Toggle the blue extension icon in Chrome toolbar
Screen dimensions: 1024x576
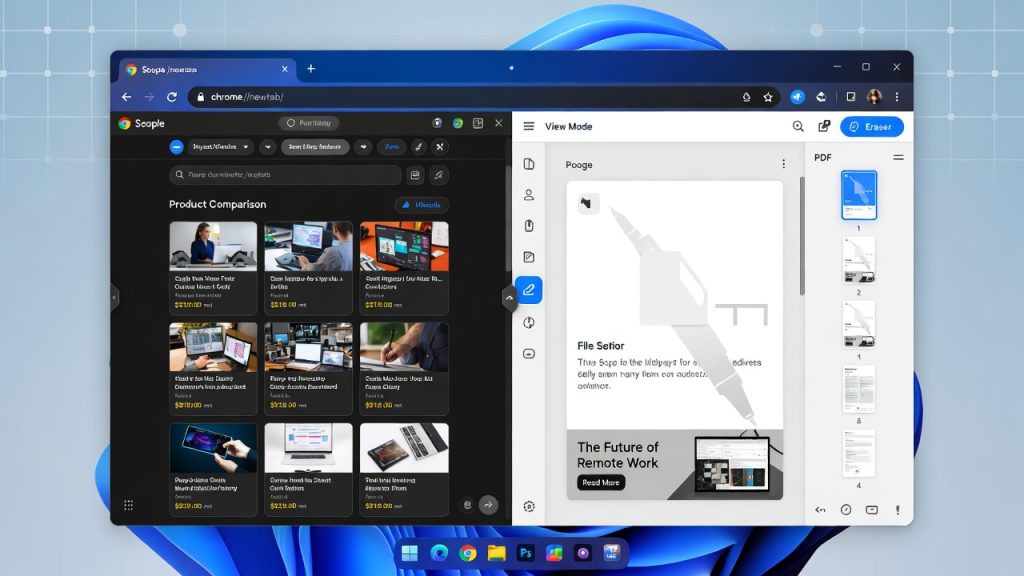(797, 97)
